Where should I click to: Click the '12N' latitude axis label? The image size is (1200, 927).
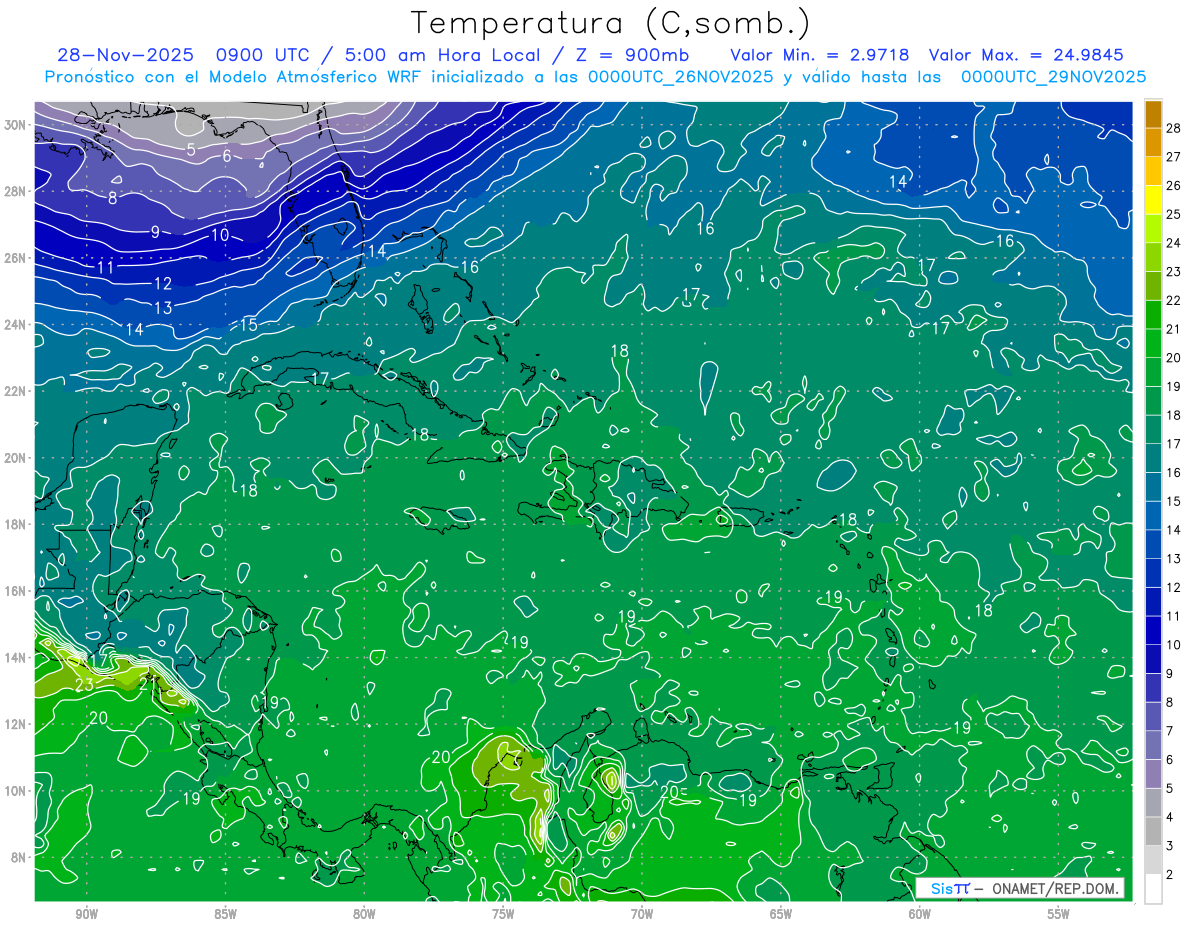(16, 724)
